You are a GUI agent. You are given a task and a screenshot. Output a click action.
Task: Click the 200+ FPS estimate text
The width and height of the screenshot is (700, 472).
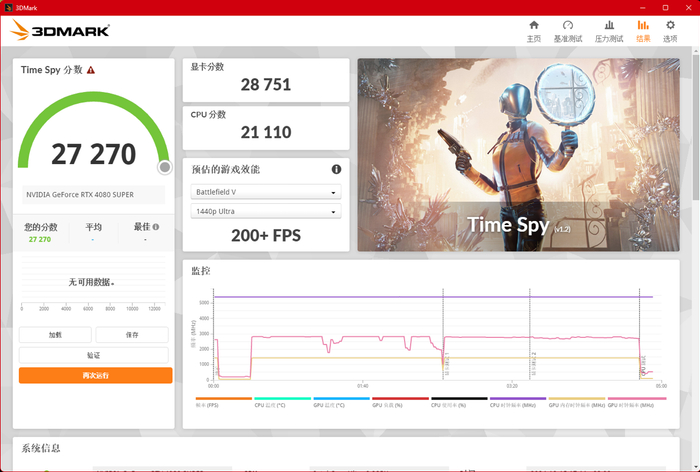click(266, 235)
